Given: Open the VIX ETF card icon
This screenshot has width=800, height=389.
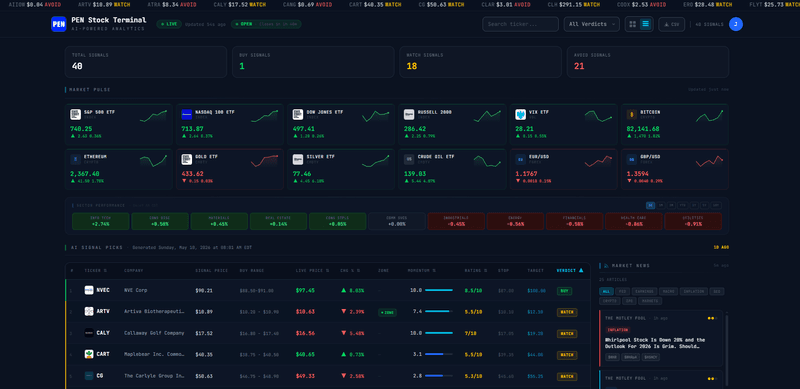Looking at the screenshot, I should point(520,114).
